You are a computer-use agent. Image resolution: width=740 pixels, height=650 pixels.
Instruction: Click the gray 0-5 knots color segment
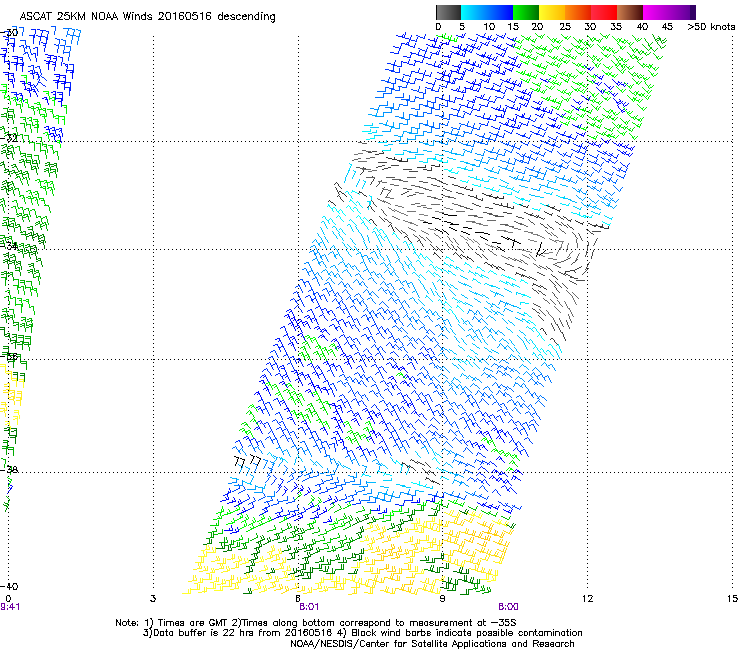(x=448, y=12)
